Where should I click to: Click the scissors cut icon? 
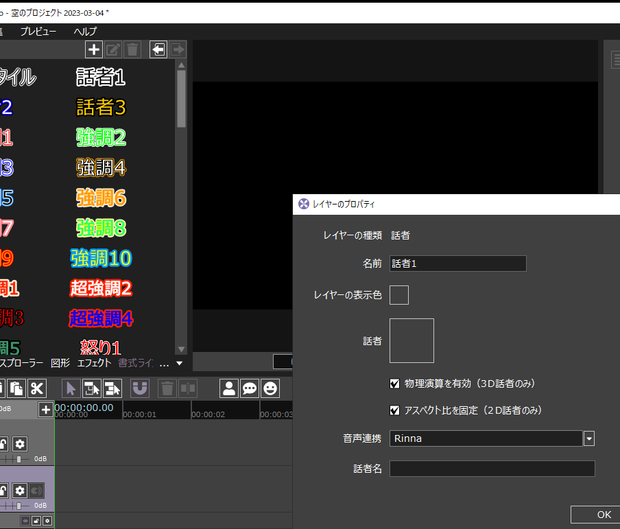click(x=37, y=389)
